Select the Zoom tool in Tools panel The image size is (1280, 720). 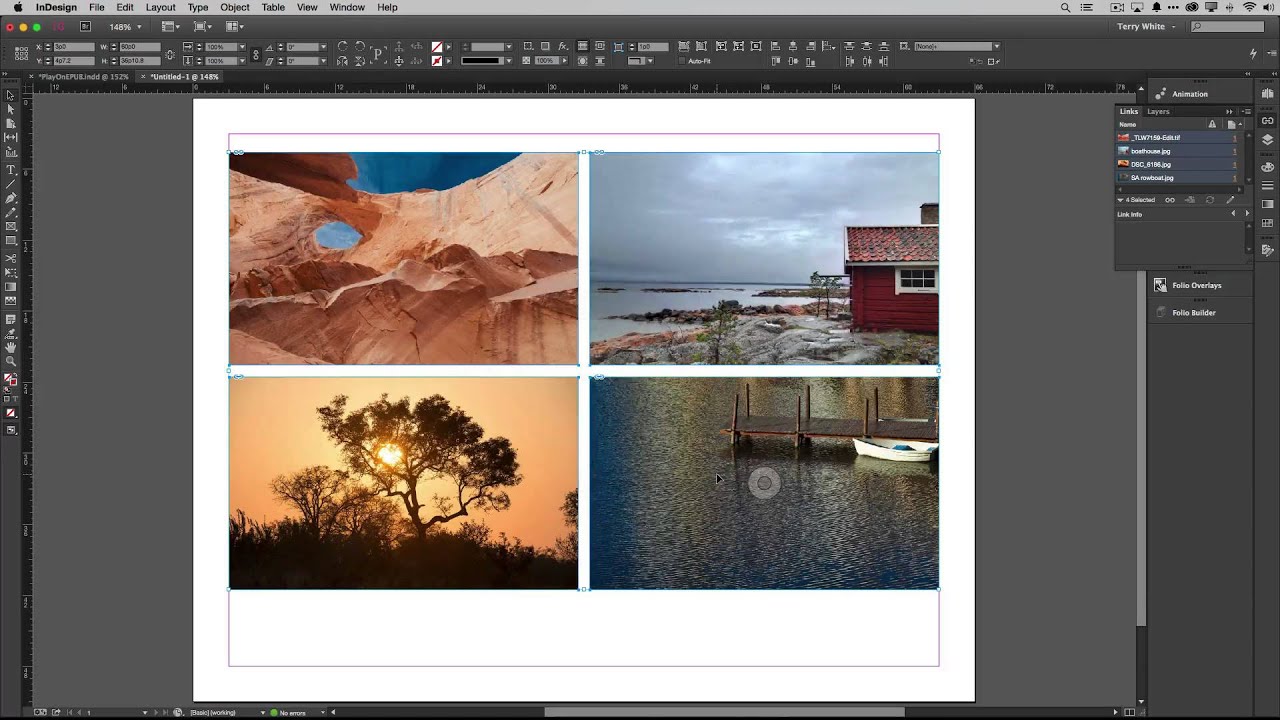click(x=10, y=362)
